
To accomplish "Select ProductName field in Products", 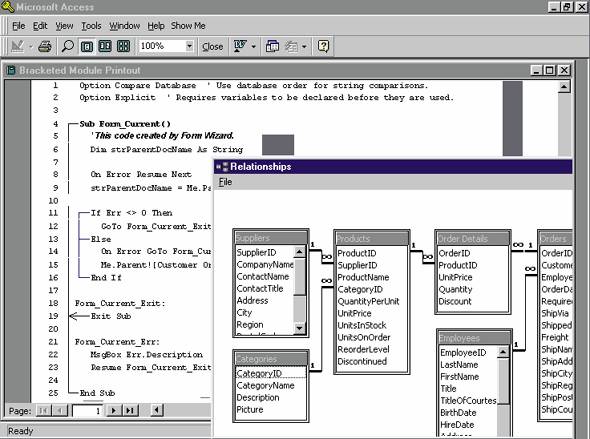I will coord(363,277).
